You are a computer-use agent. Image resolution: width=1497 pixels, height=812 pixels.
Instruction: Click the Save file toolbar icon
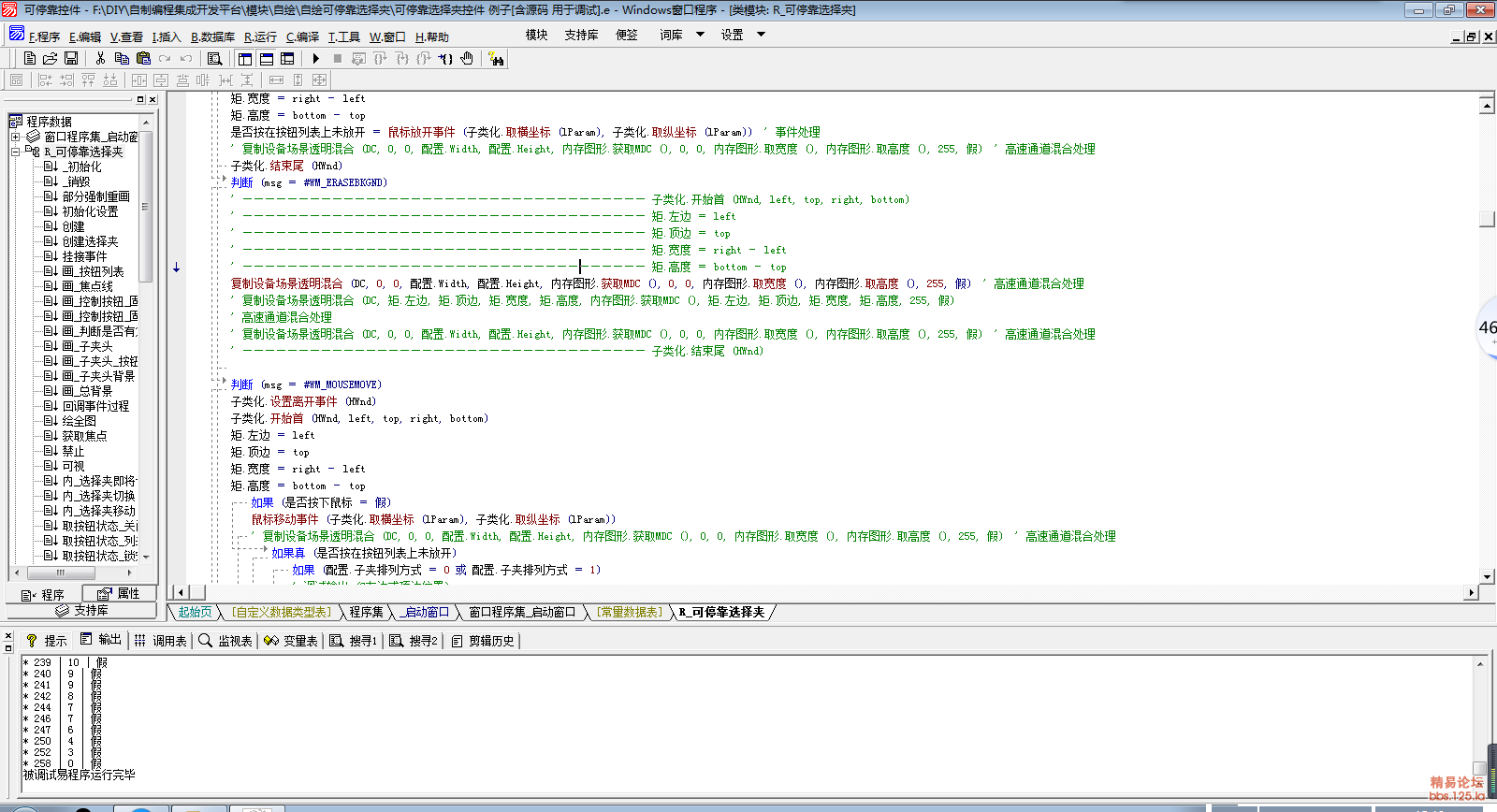coord(71,59)
